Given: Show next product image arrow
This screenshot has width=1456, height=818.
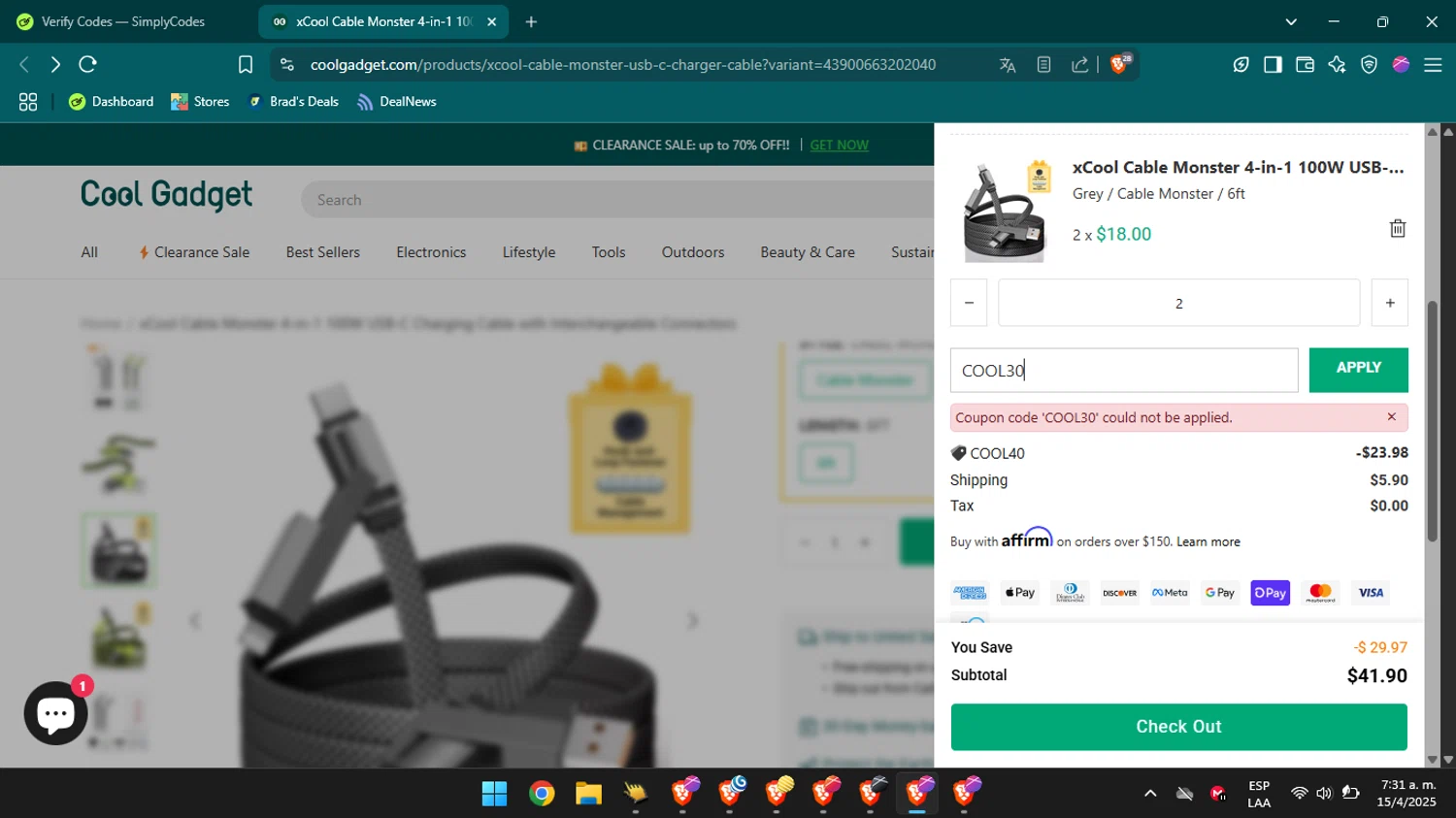Looking at the screenshot, I should [692, 620].
